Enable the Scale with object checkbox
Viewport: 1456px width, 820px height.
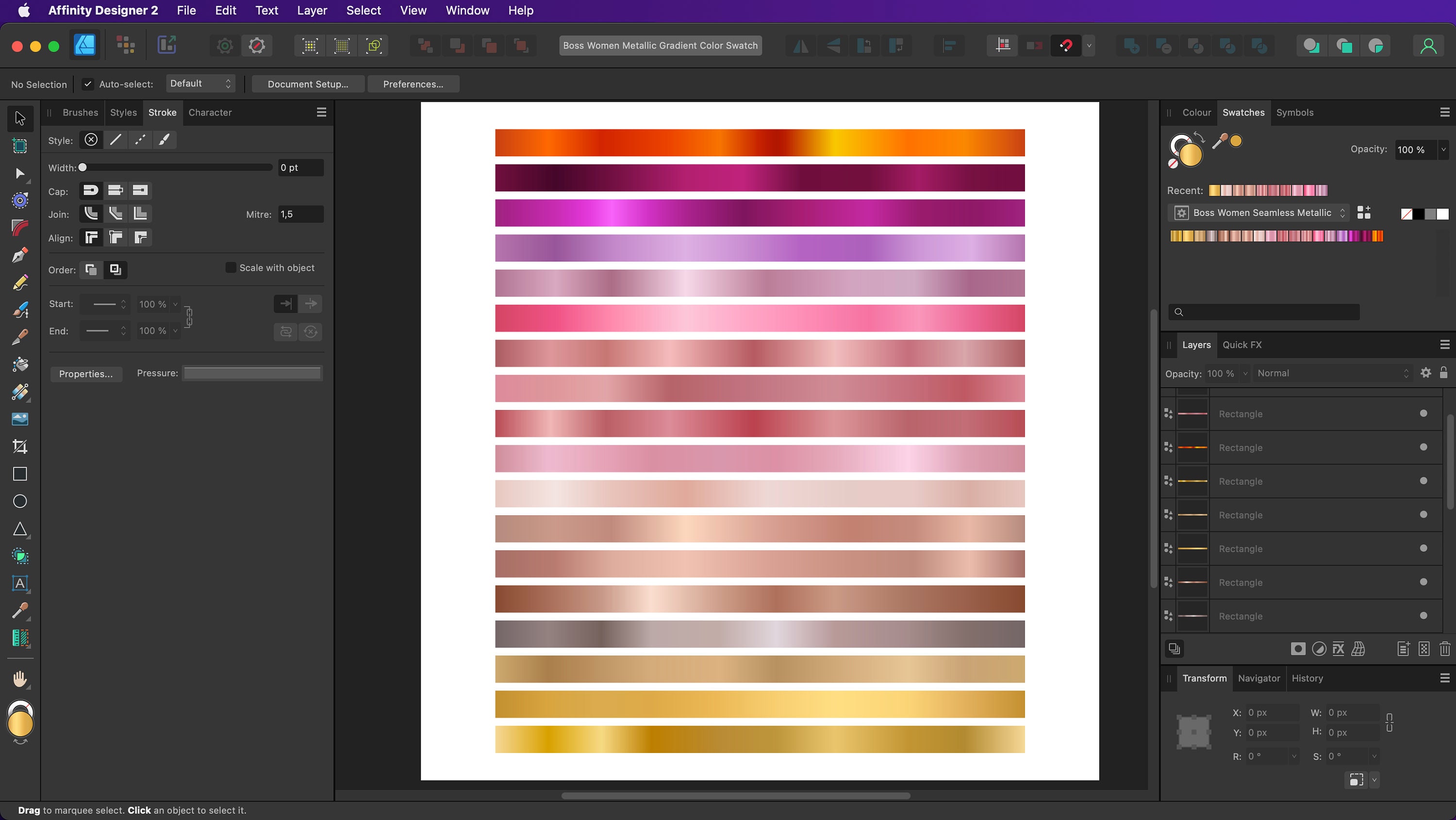(231, 267)
